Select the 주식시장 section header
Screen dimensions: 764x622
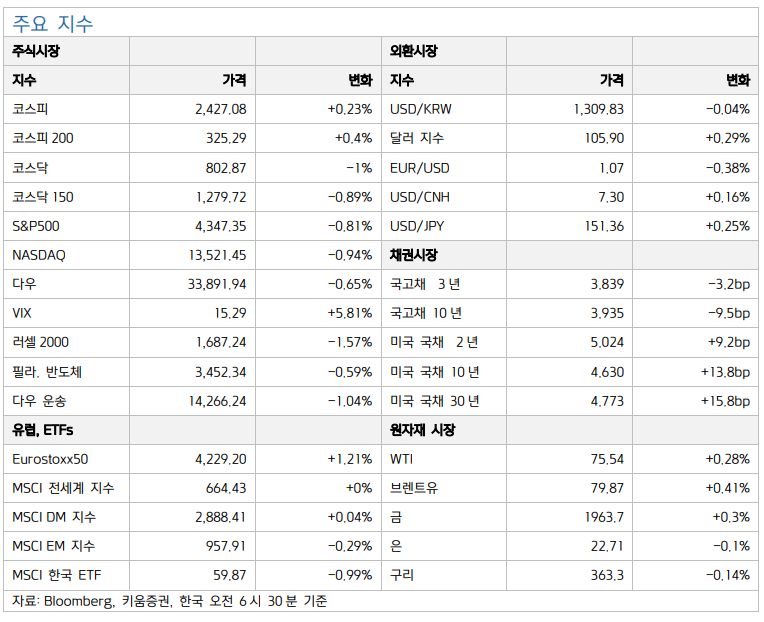(36, 51)
